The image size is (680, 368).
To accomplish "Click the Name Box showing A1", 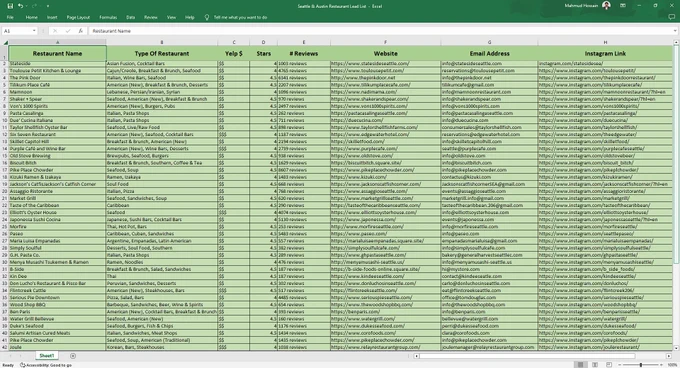I will 16,31.
